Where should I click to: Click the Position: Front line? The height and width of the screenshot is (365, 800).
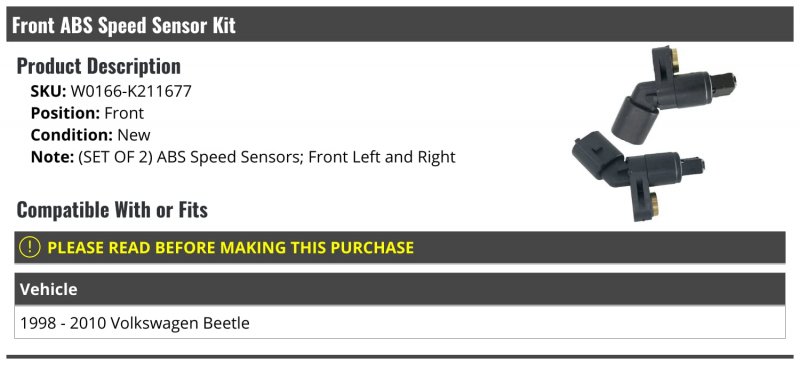tap(87, 113)
